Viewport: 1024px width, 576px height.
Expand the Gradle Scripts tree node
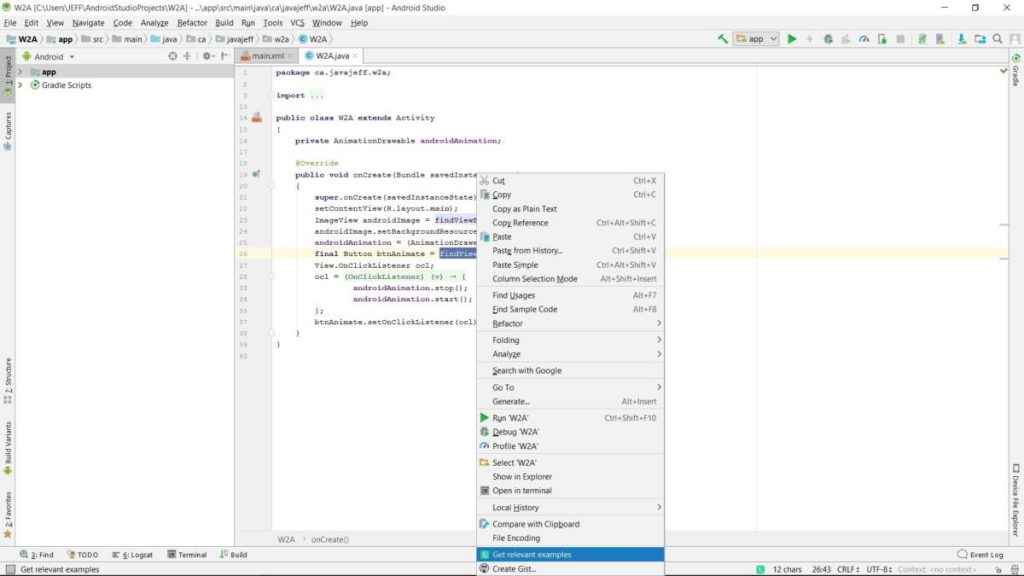pos(20,85)
